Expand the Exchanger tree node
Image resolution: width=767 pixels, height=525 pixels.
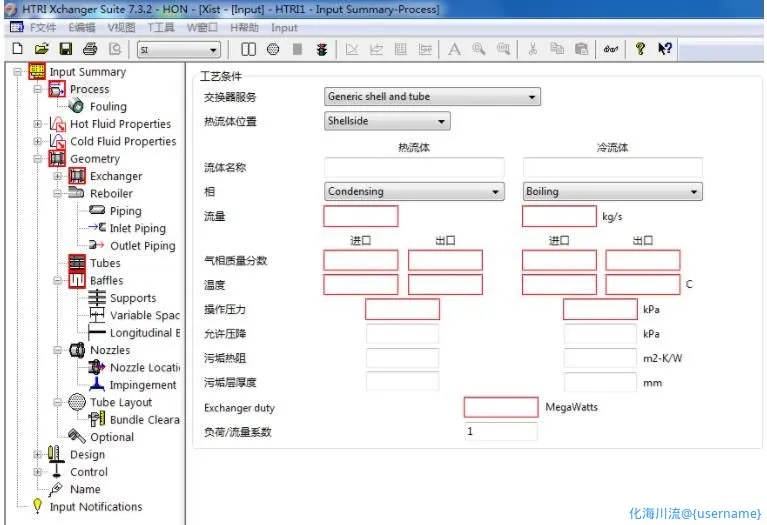(x=58, y=176)
